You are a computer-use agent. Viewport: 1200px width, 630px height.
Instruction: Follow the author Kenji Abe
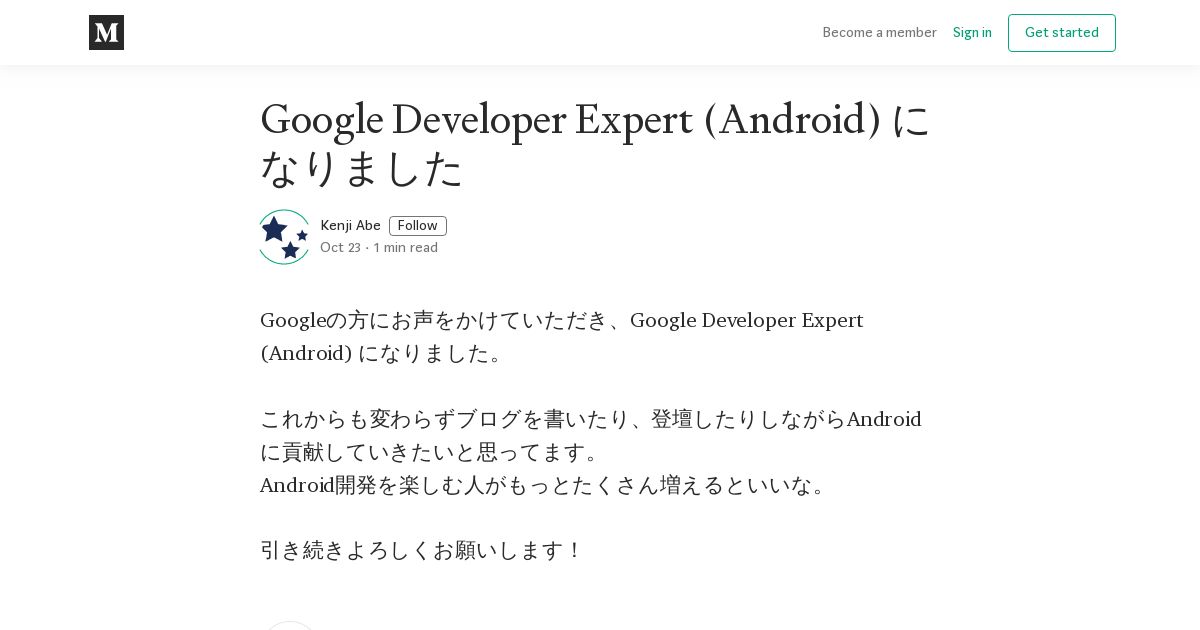click(x=418, y=226)
